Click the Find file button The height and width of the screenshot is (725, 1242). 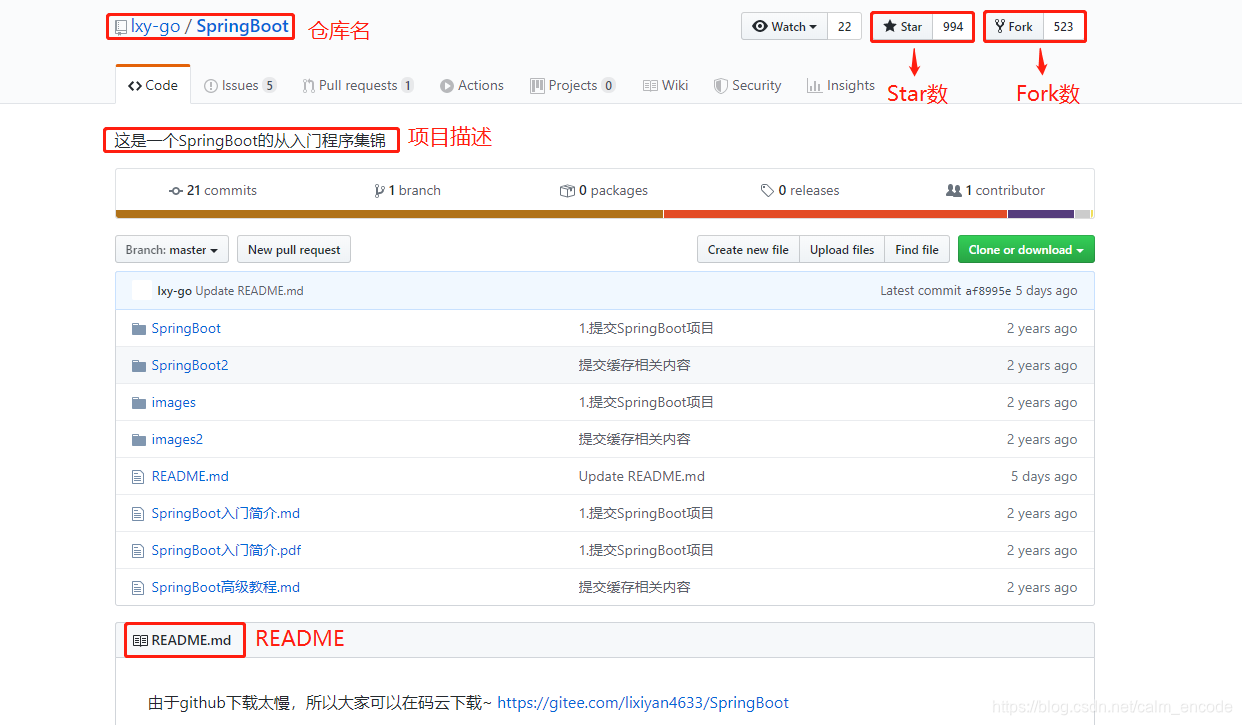pyautogui.click(x=917, y=250)
